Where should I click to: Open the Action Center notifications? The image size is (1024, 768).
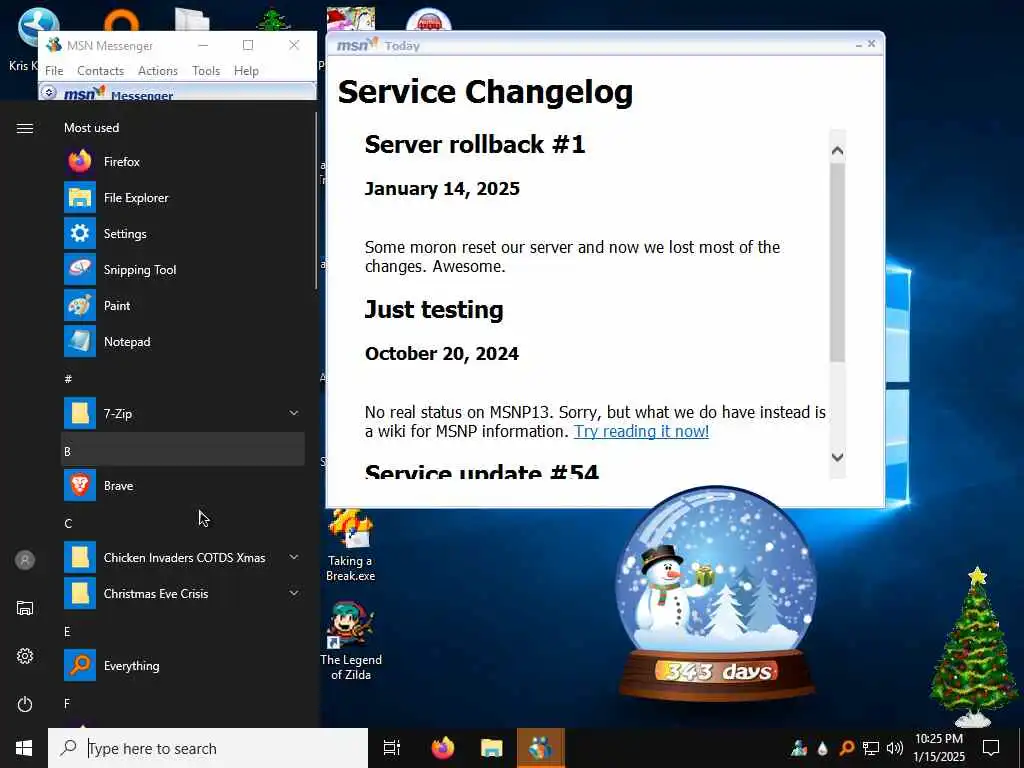(x=991, y=748)
